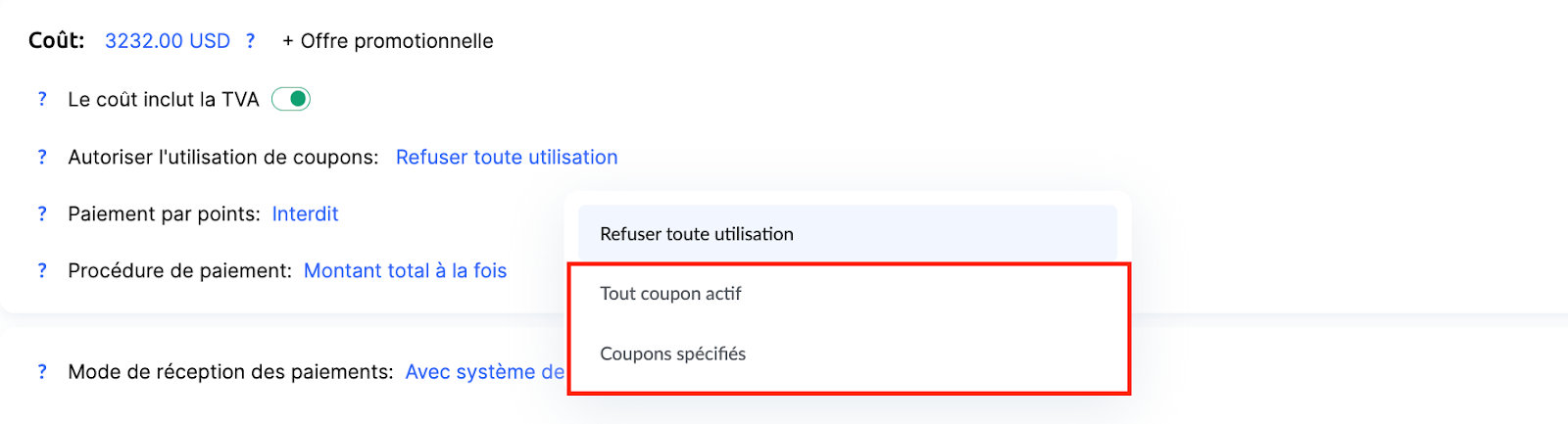The image size is (1568, 424).
Task: Choose 'Tout coupon actif' from the list
Action: coord(671,294)
